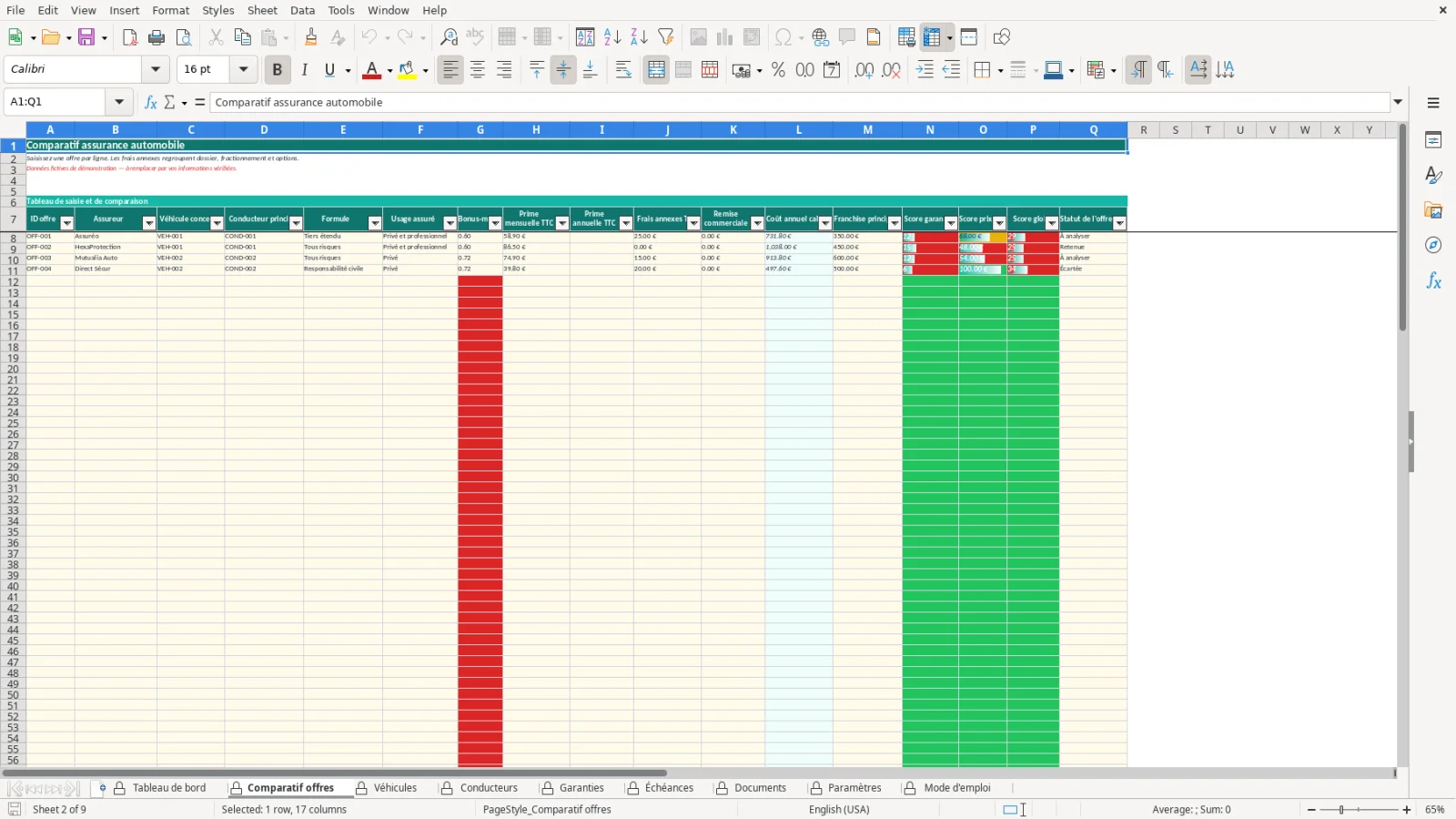Open the Data menu
Viewport: 1456px width, 819px height.
(303, 10)
